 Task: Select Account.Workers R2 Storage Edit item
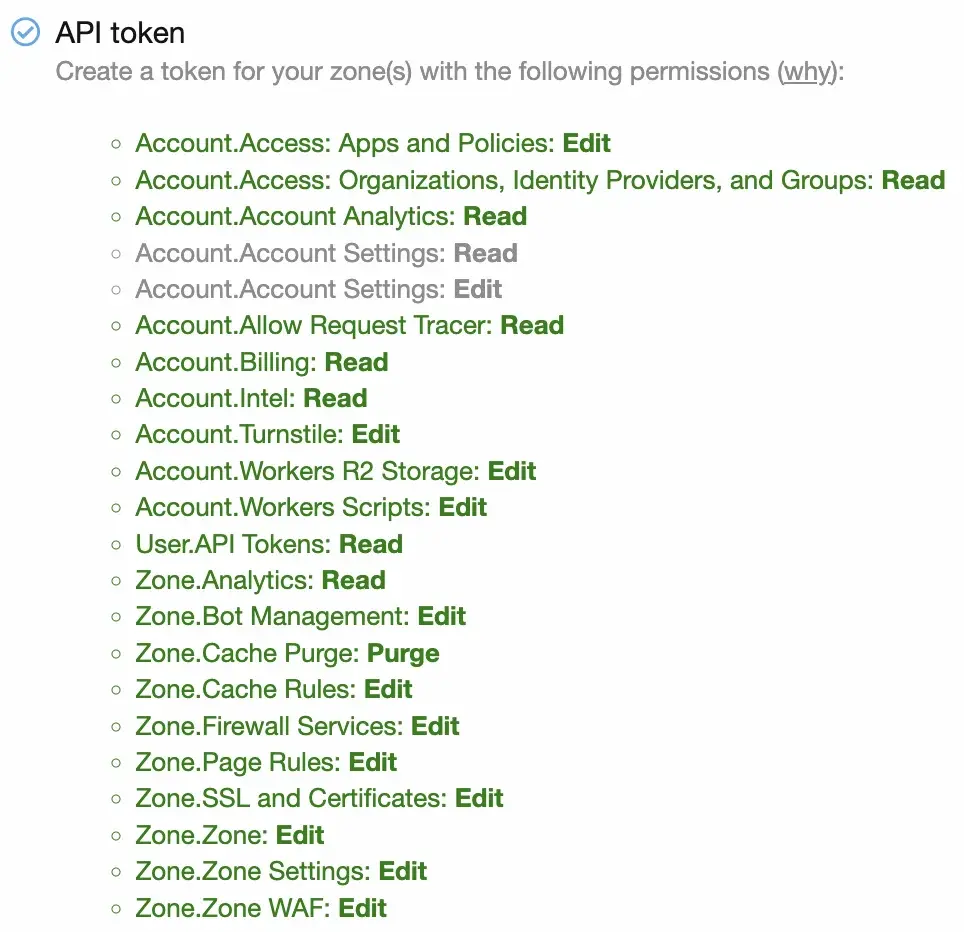click(x=335, y=471)
